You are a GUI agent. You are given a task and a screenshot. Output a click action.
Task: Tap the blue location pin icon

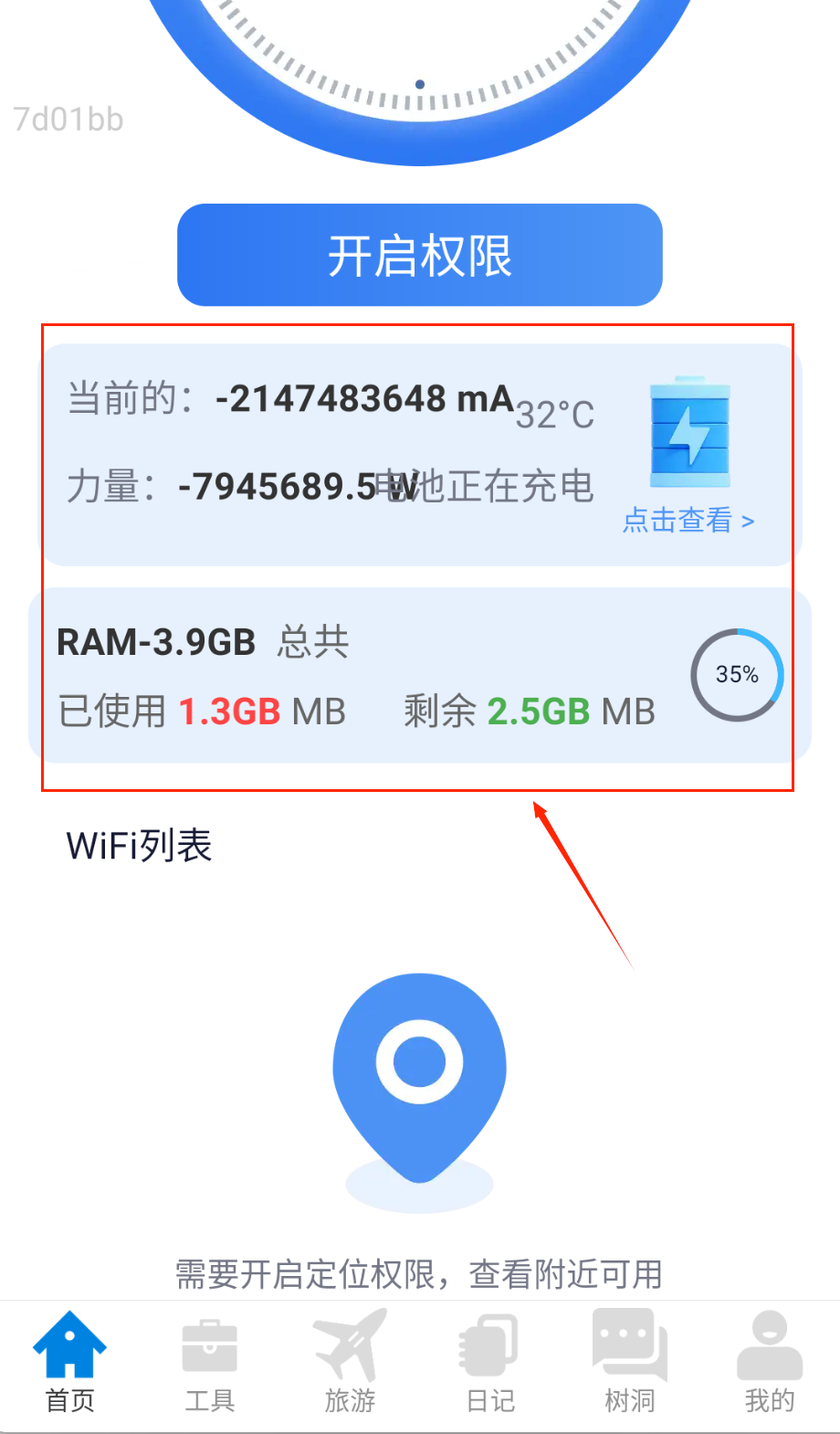click(419, 1078)
